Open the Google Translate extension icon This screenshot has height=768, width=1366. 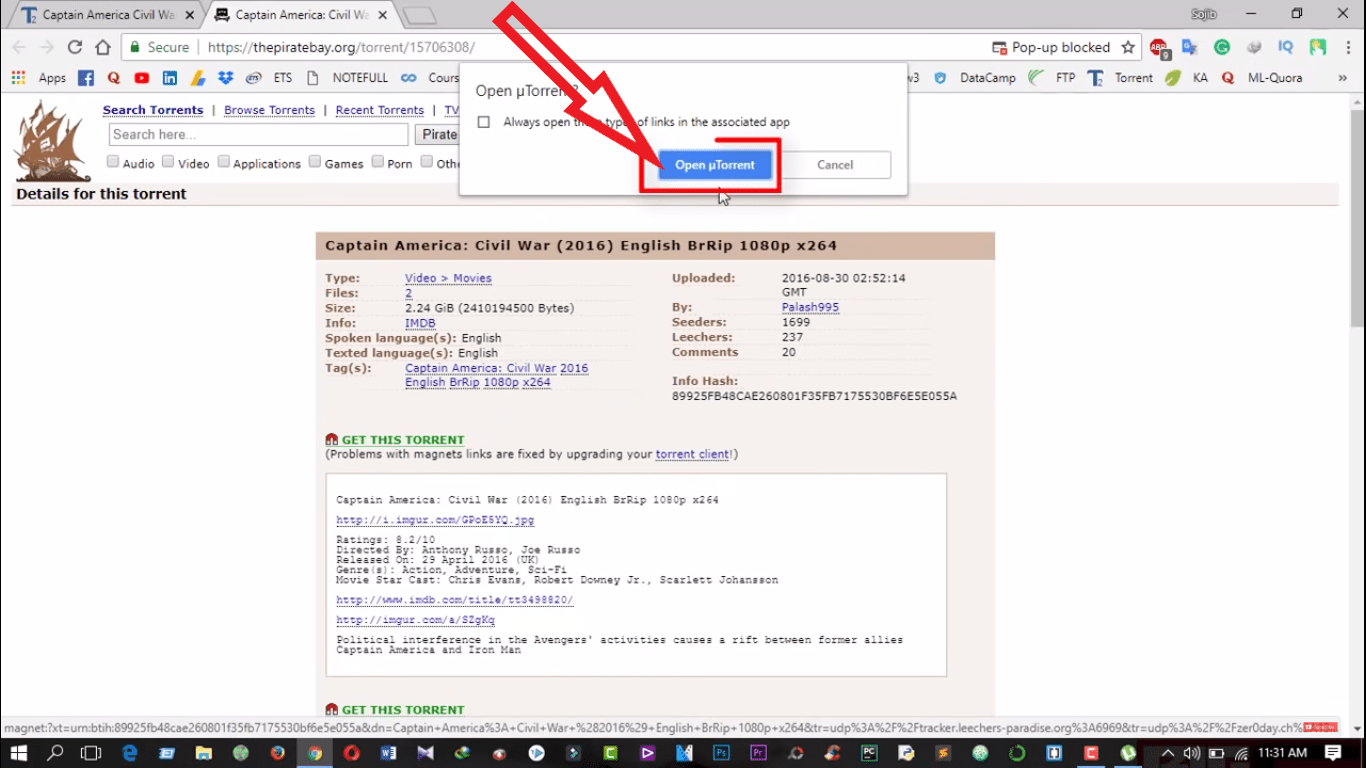pos(1190,47)
